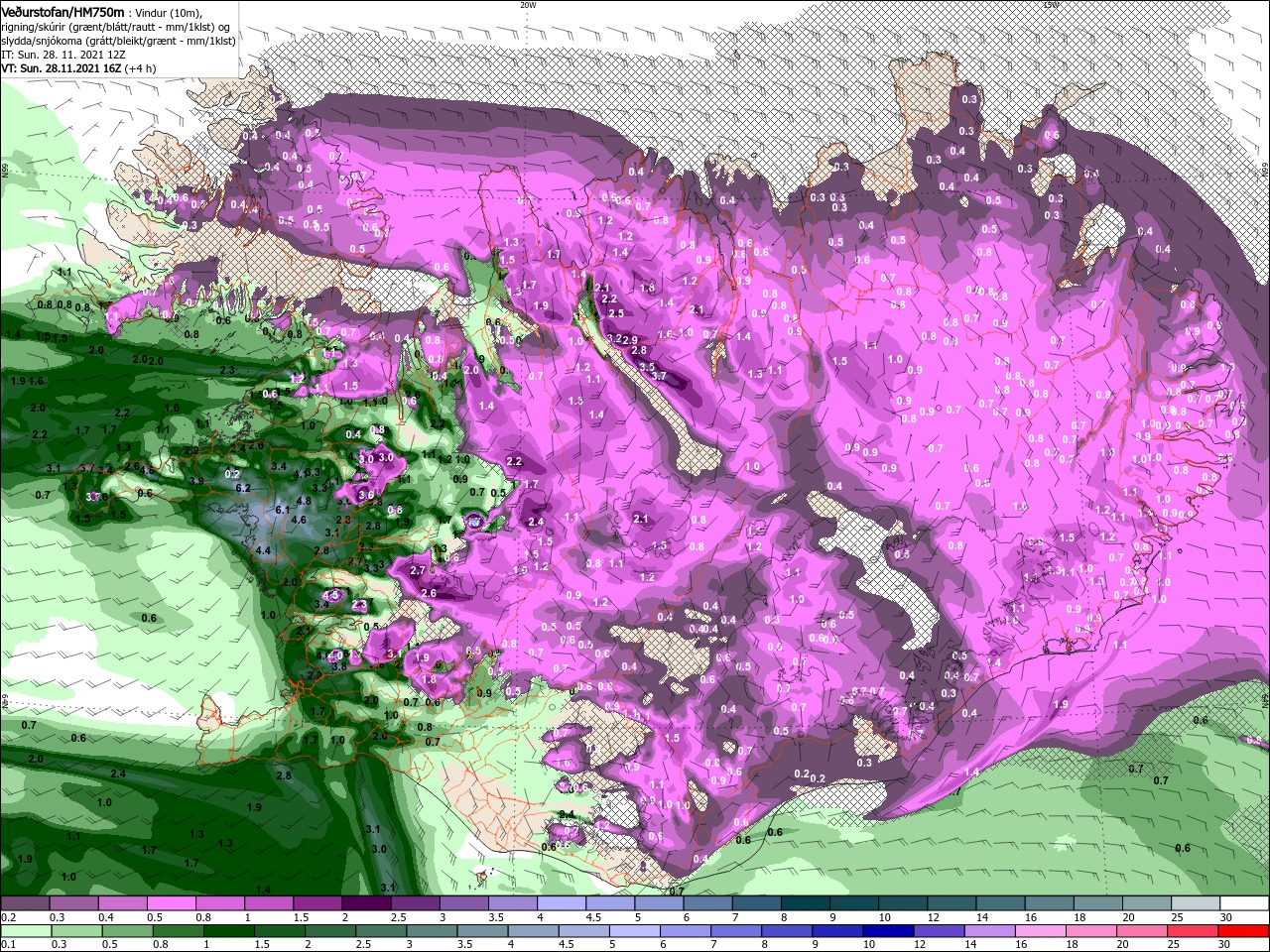Click the init time line IT: Sun. 28. 11. 2021 12Z
The width and height of the screenshot is (1270, 952).
click(x=63, y=55)
